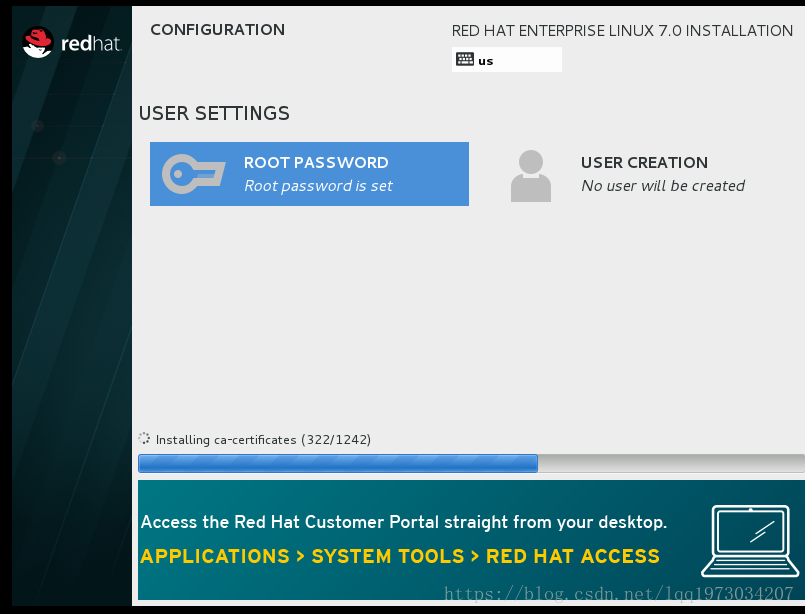Click the key icon for root password
The image size is (805, 614).
(194, 174)
